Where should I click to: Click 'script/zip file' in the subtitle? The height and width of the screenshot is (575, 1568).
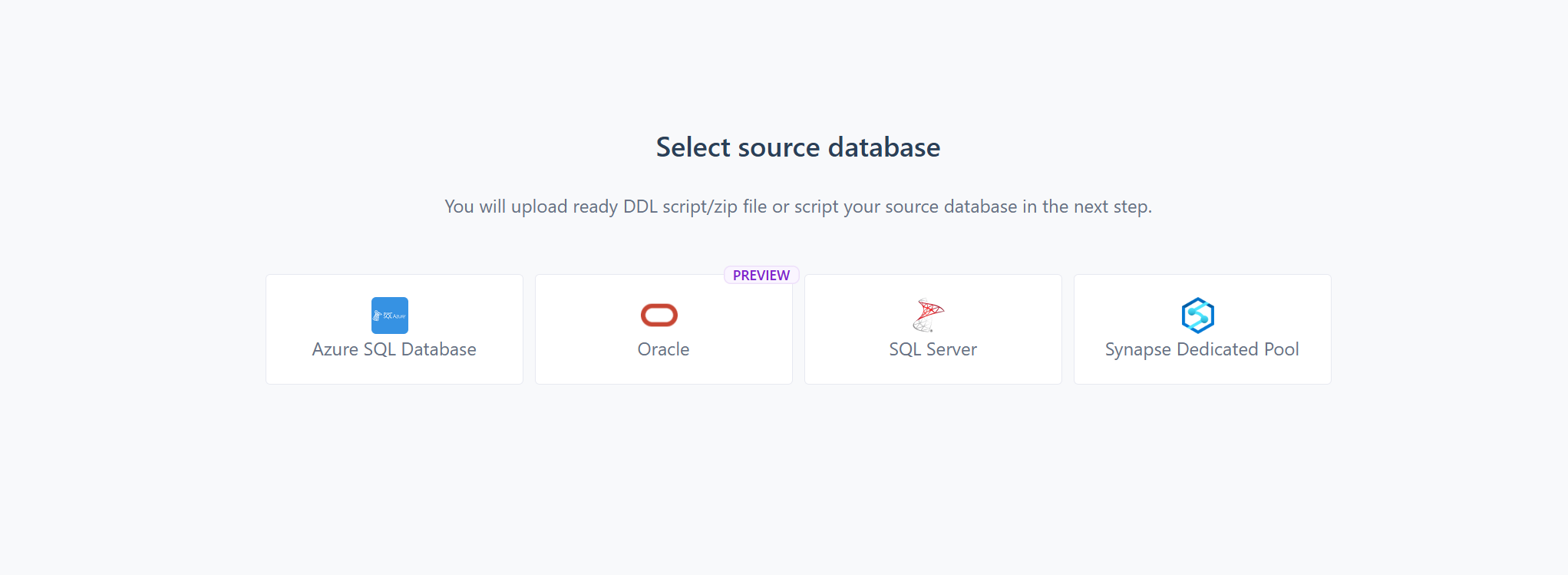pos(714,207)
